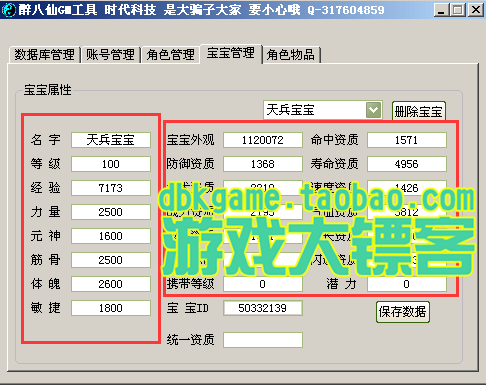486x385 pixels.
Task: Click the 宝宝管理 tab
Action: (231, 53)
